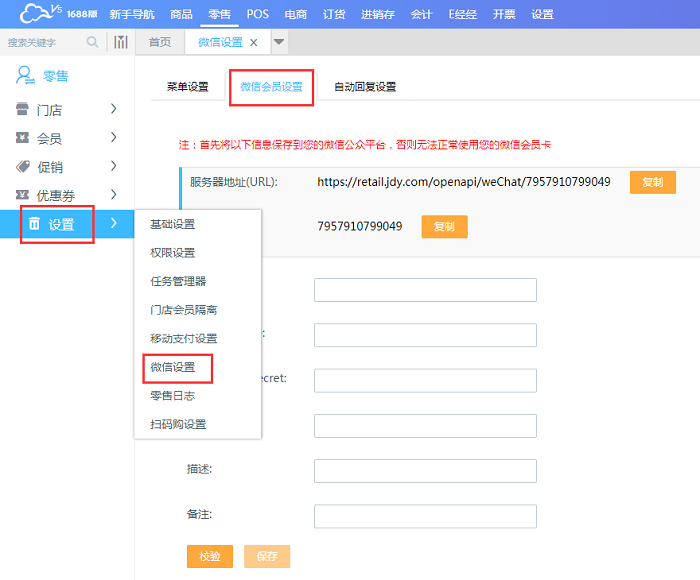Click the 备注 remarks input field
700x580 pixels.
425,516
